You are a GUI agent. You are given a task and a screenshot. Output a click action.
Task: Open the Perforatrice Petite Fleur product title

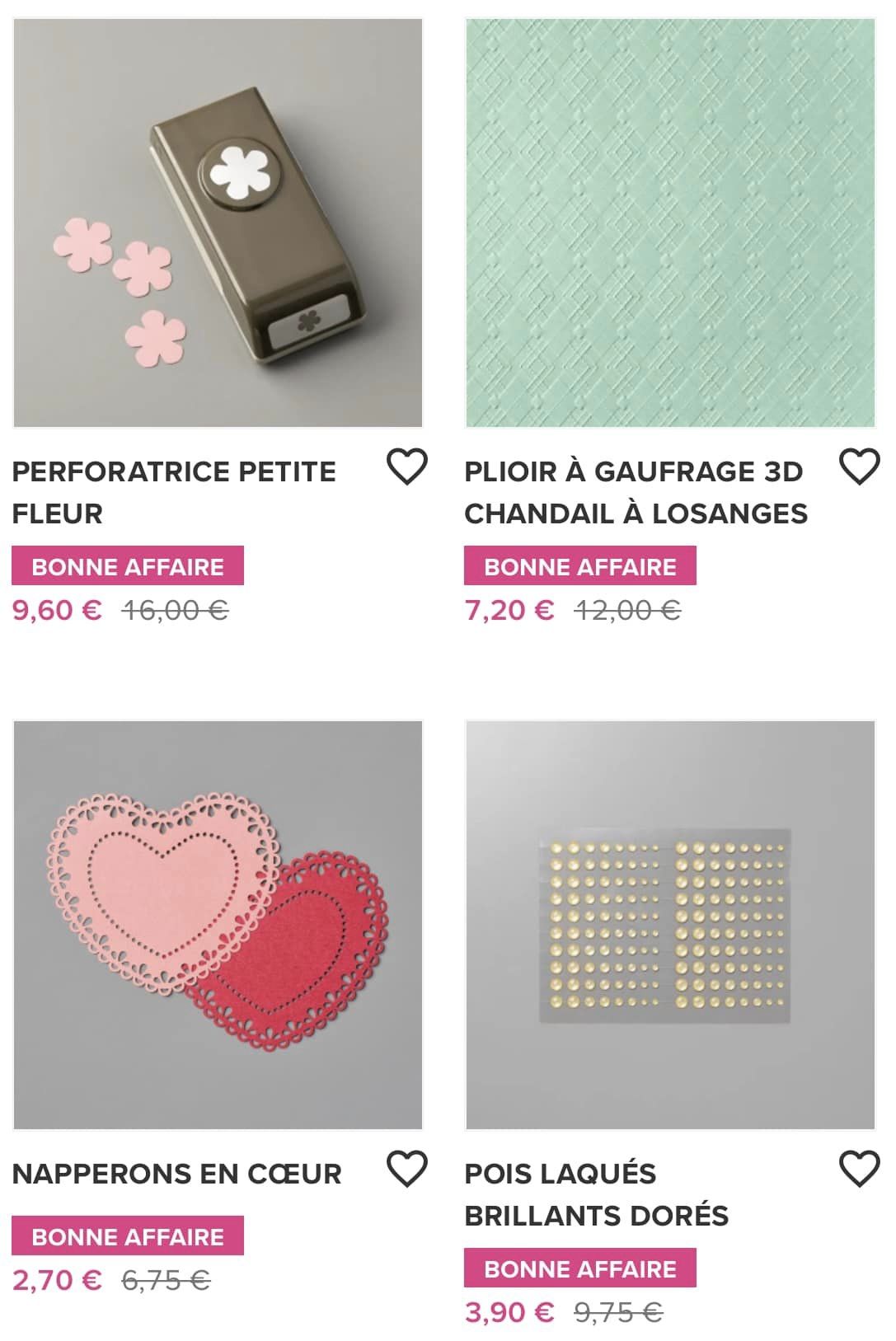174,492
